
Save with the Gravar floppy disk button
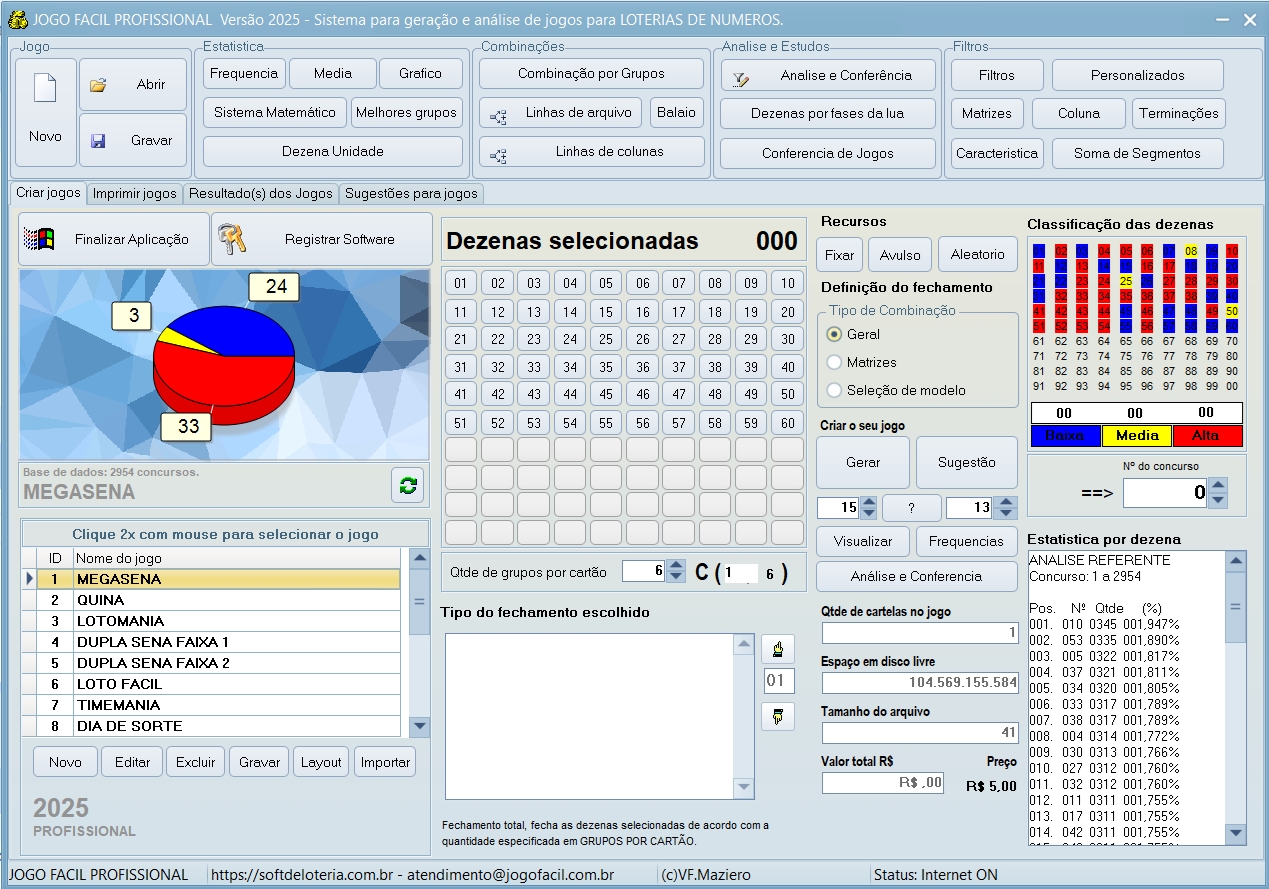click(x=133, y=141)
